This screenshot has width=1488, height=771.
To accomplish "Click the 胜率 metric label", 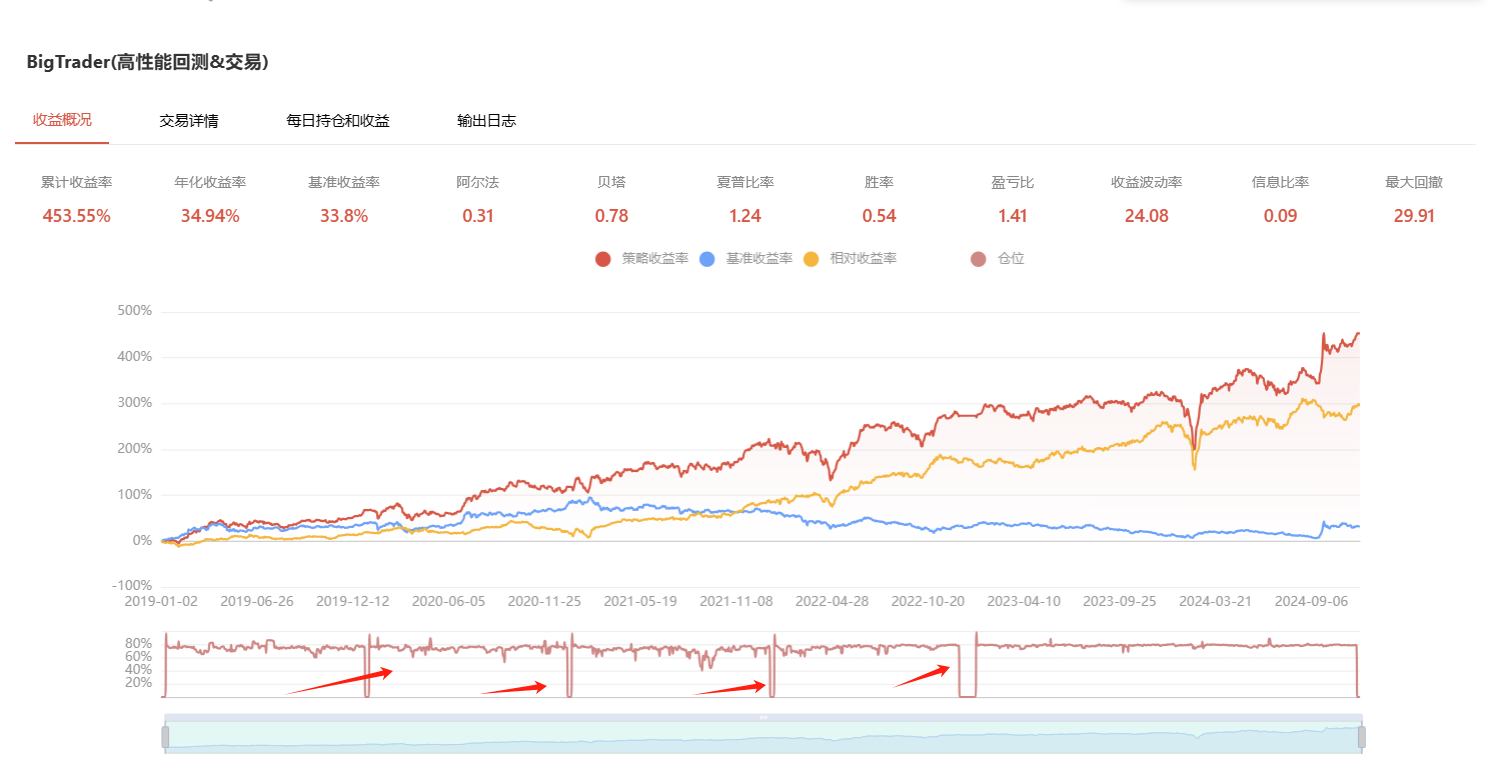I will (x=879, y=183).
